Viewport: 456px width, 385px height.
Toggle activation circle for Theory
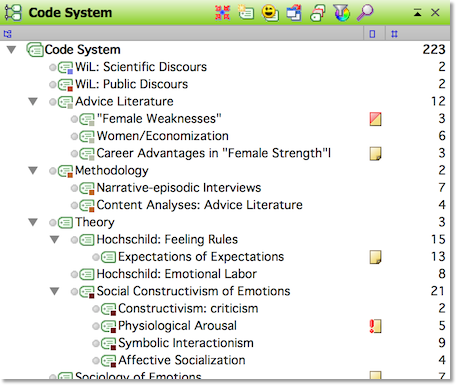(x=53, y=223)
